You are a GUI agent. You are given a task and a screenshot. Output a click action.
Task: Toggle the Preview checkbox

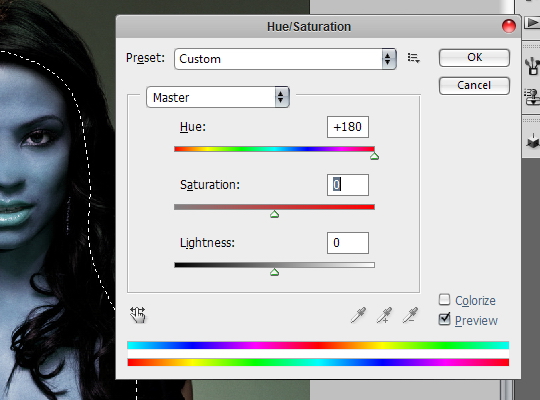pos(444,319)
